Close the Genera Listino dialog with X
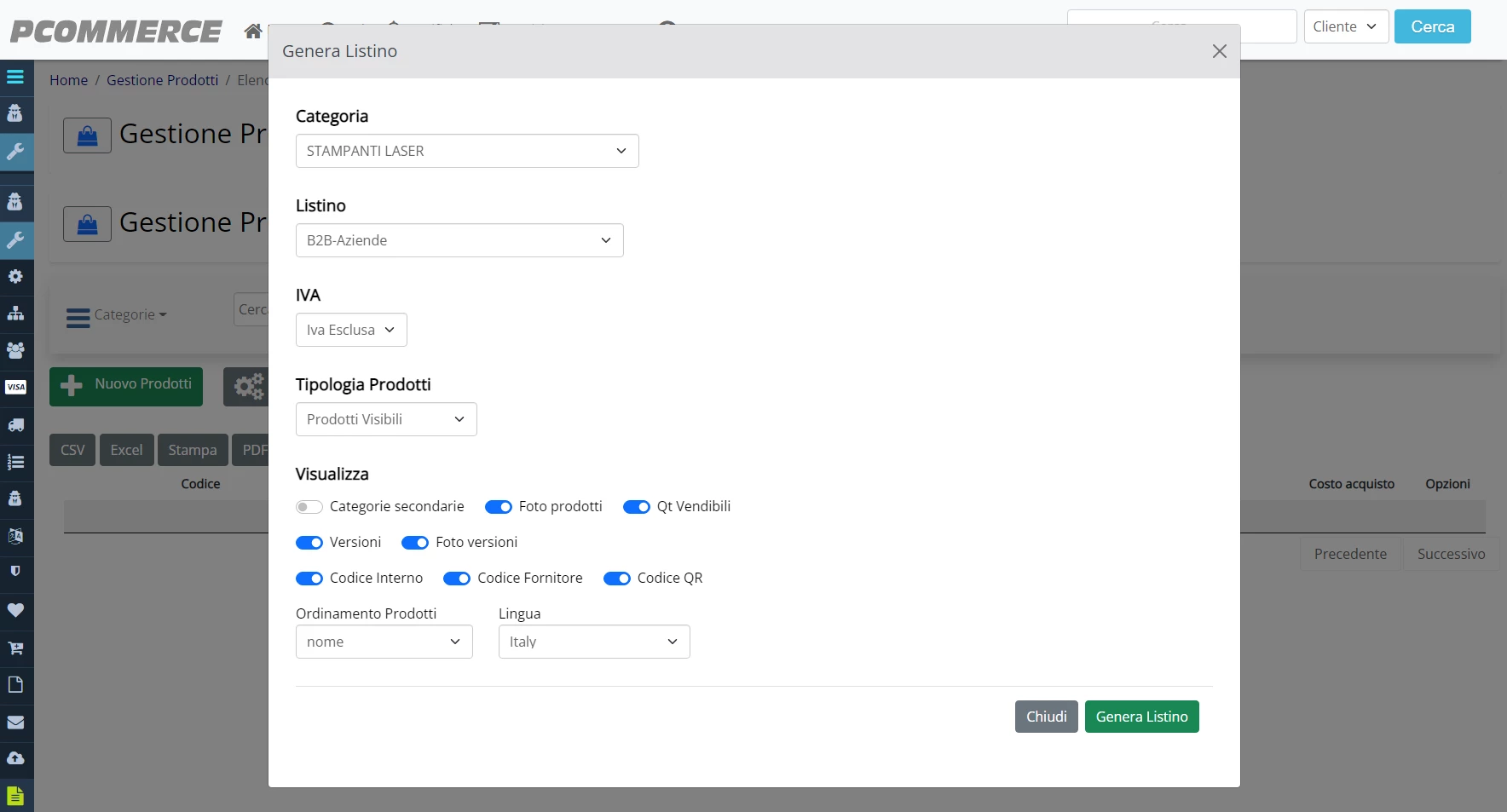 pos(1220,51)
